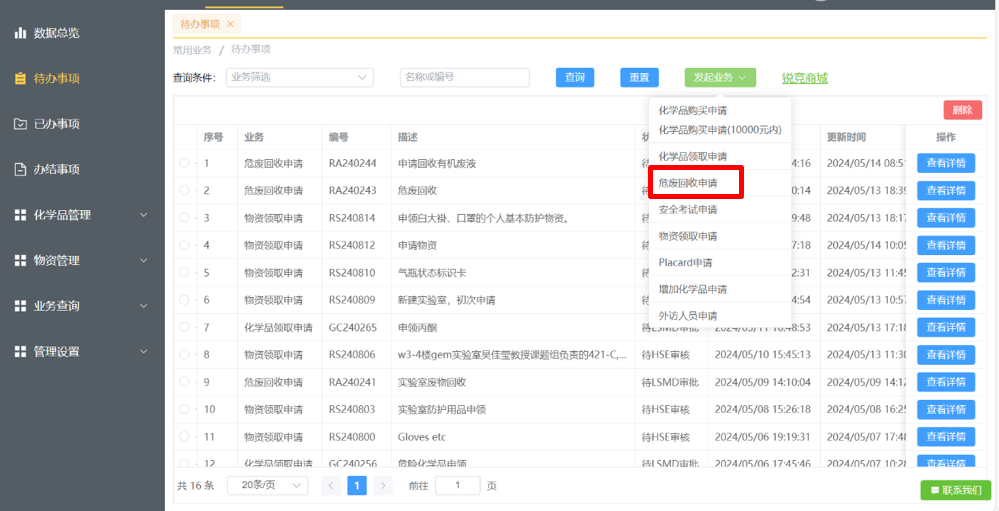Click the 待办事项 clipboard icon in sidebar
This screenshot has width=999, height=511.
pyautogui.click(x=20, y=78)
